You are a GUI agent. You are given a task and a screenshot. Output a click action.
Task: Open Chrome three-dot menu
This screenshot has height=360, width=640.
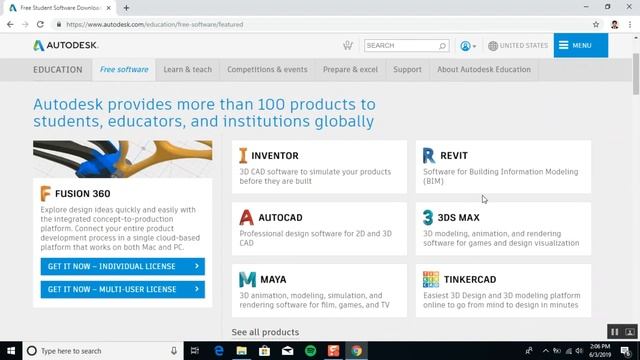pyautogui.click(x=630, y=24)
